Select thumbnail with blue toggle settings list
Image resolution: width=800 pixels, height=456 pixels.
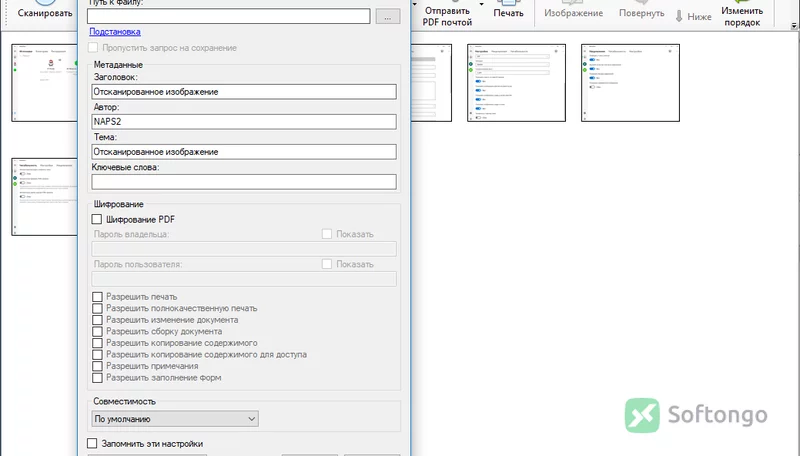tap(516, 83)
